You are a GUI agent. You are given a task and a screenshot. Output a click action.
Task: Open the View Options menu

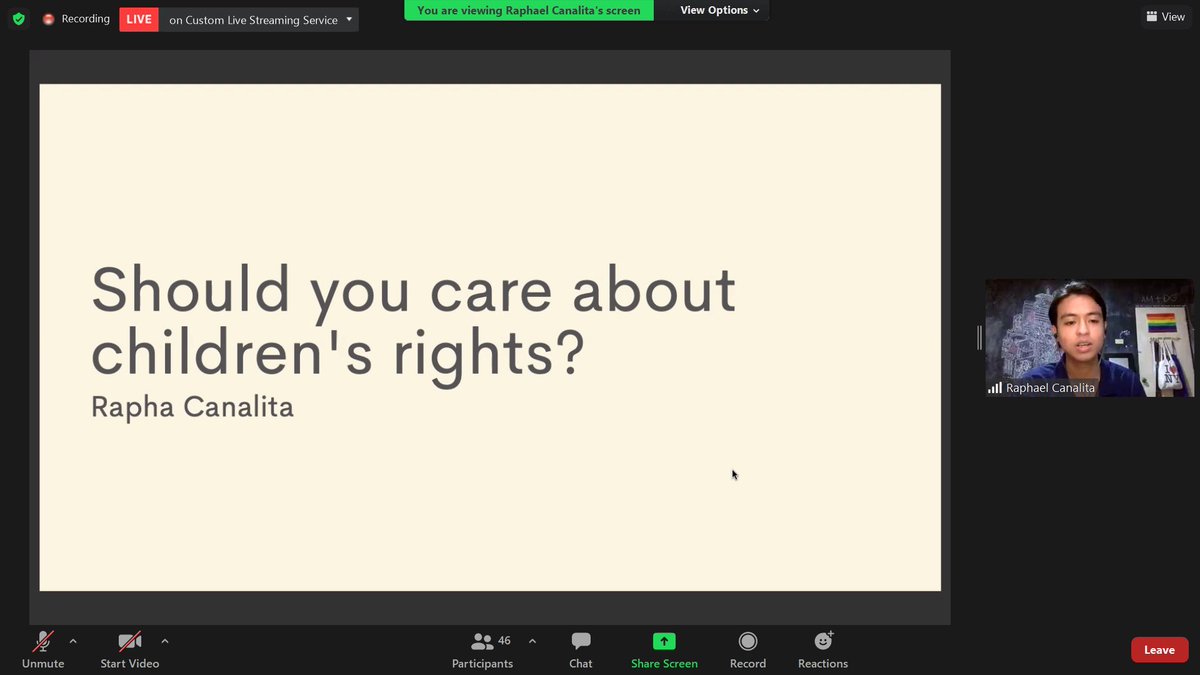coord(720,10)
